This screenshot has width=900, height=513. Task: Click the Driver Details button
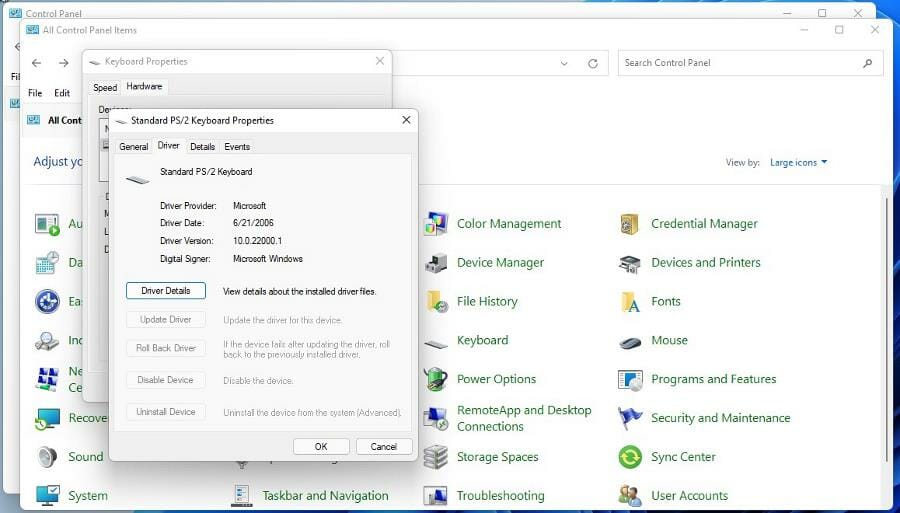pyautogui.click(x=166, y=291)
